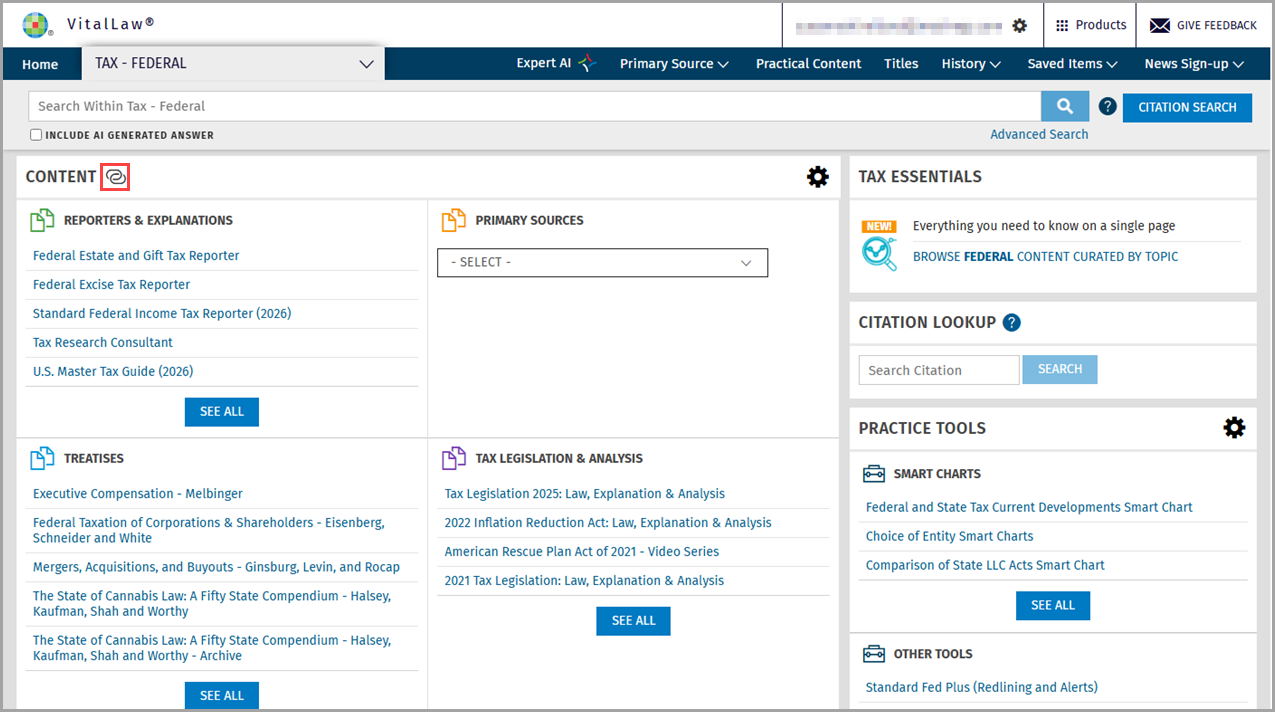Click the Citation Lookup Search button
The width and height of the screenshot is (1275, 712).
pyautogui.click(x=1060, y=369)
